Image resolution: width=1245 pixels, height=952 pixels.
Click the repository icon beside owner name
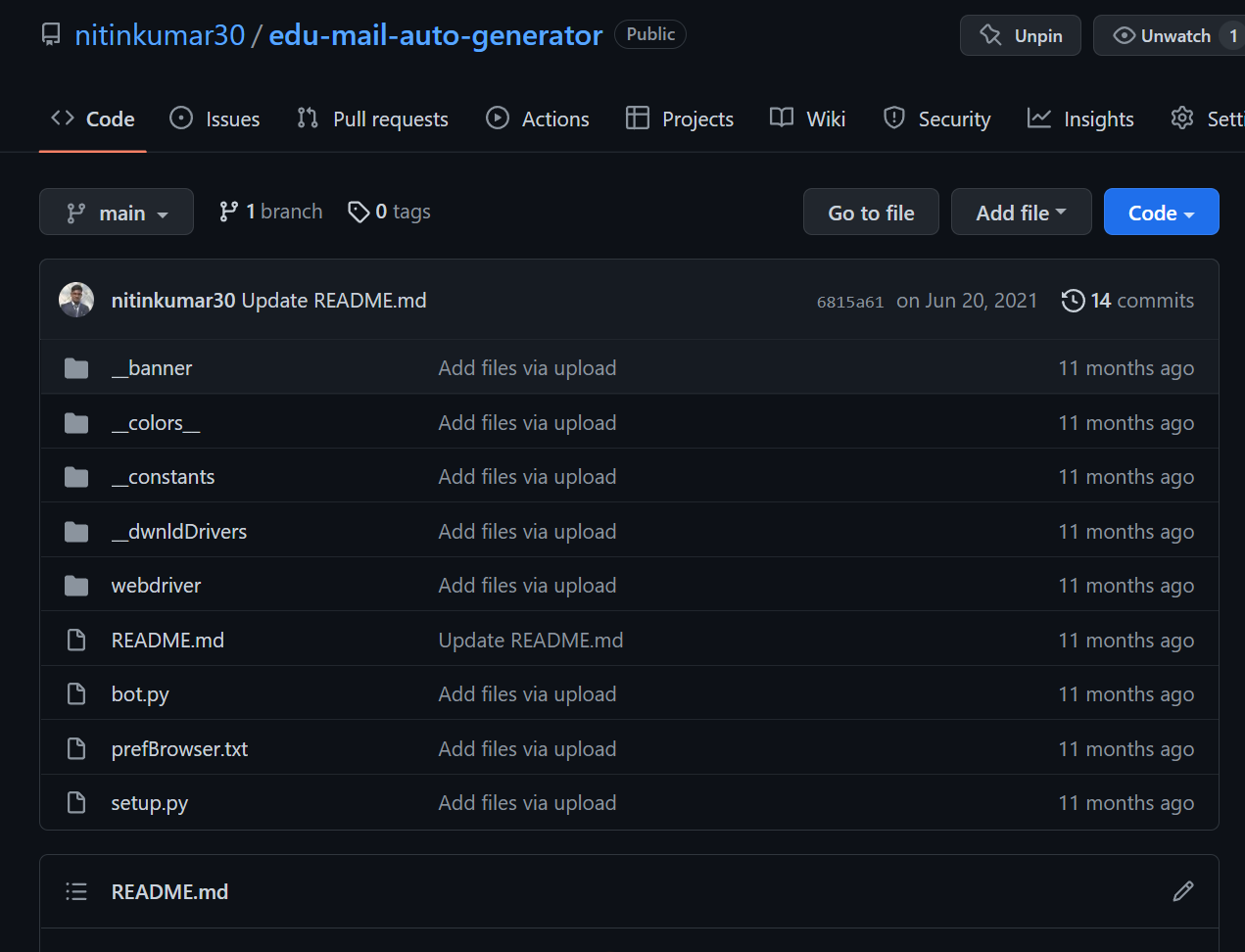(x=51, y=35)
